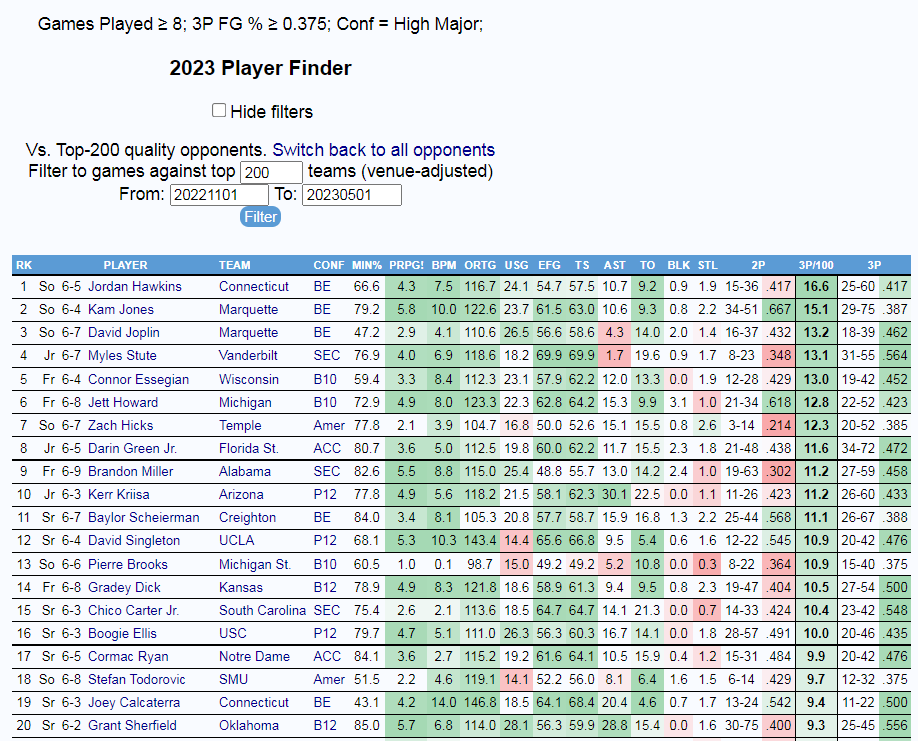The height and width of the screenshot is (741, 918).
Task: Sort by TS column header
Action: (582, 265)
